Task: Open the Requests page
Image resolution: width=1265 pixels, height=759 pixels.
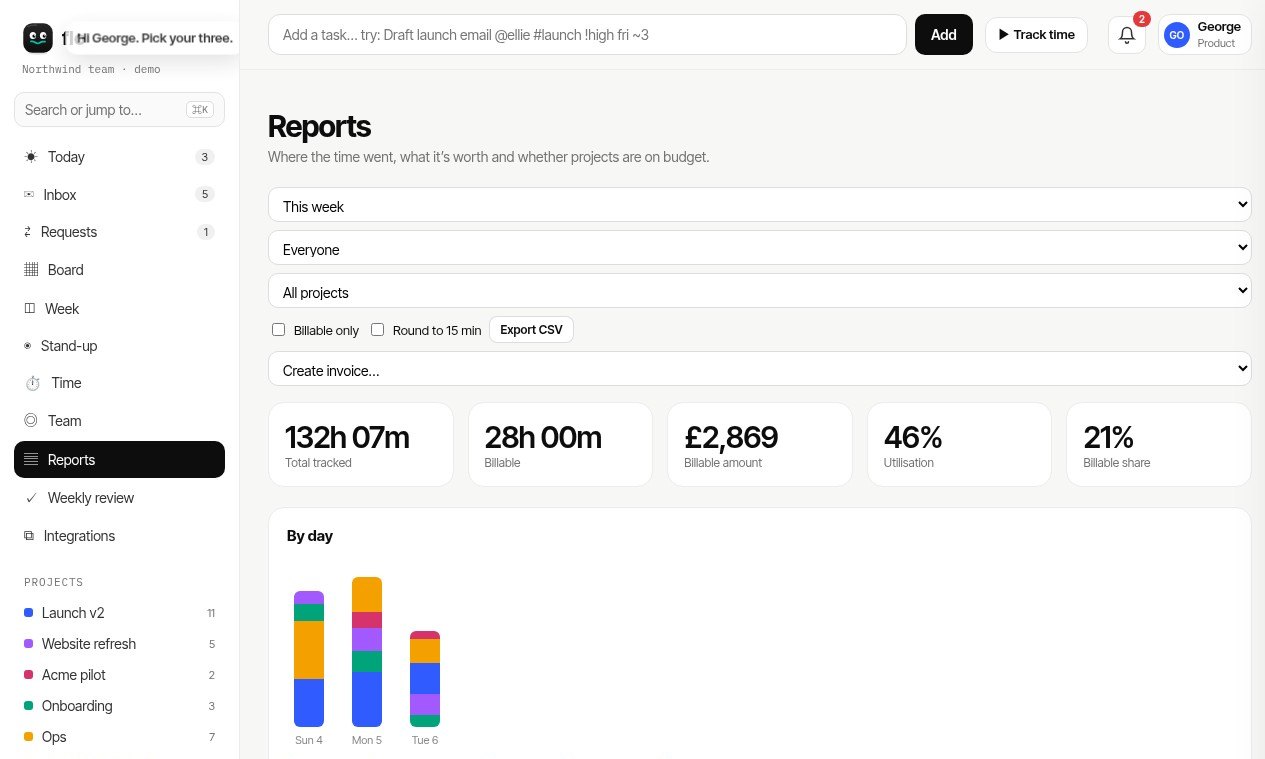Action: [x=119, y=232]
